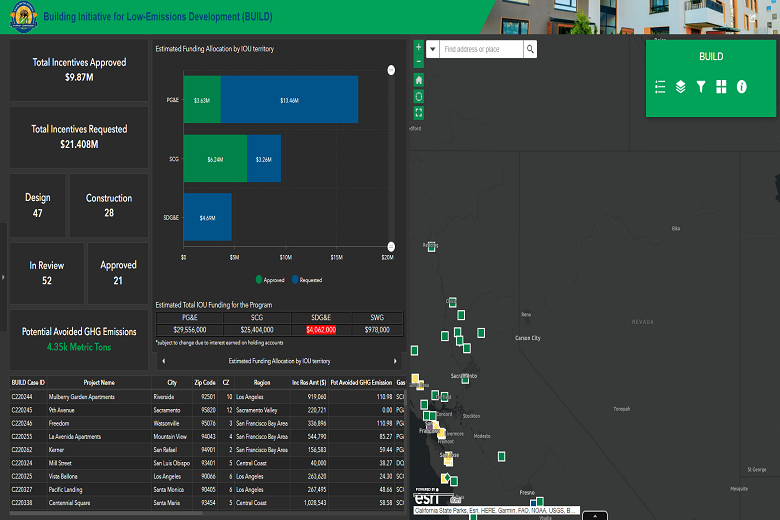The width and height of the screenshot is (780, 520).
Task: Click the PG&E approved $3.63M bar
Action: 202,100
